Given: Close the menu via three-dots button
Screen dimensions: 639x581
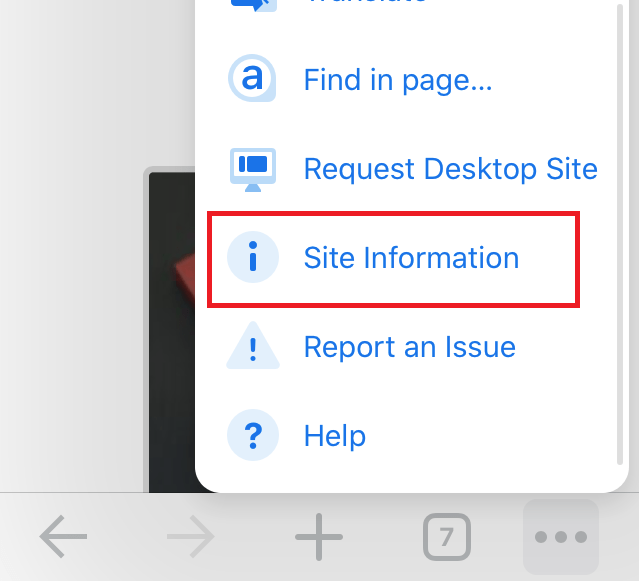Looking at the screenshot, I should [x=561, y=537].
